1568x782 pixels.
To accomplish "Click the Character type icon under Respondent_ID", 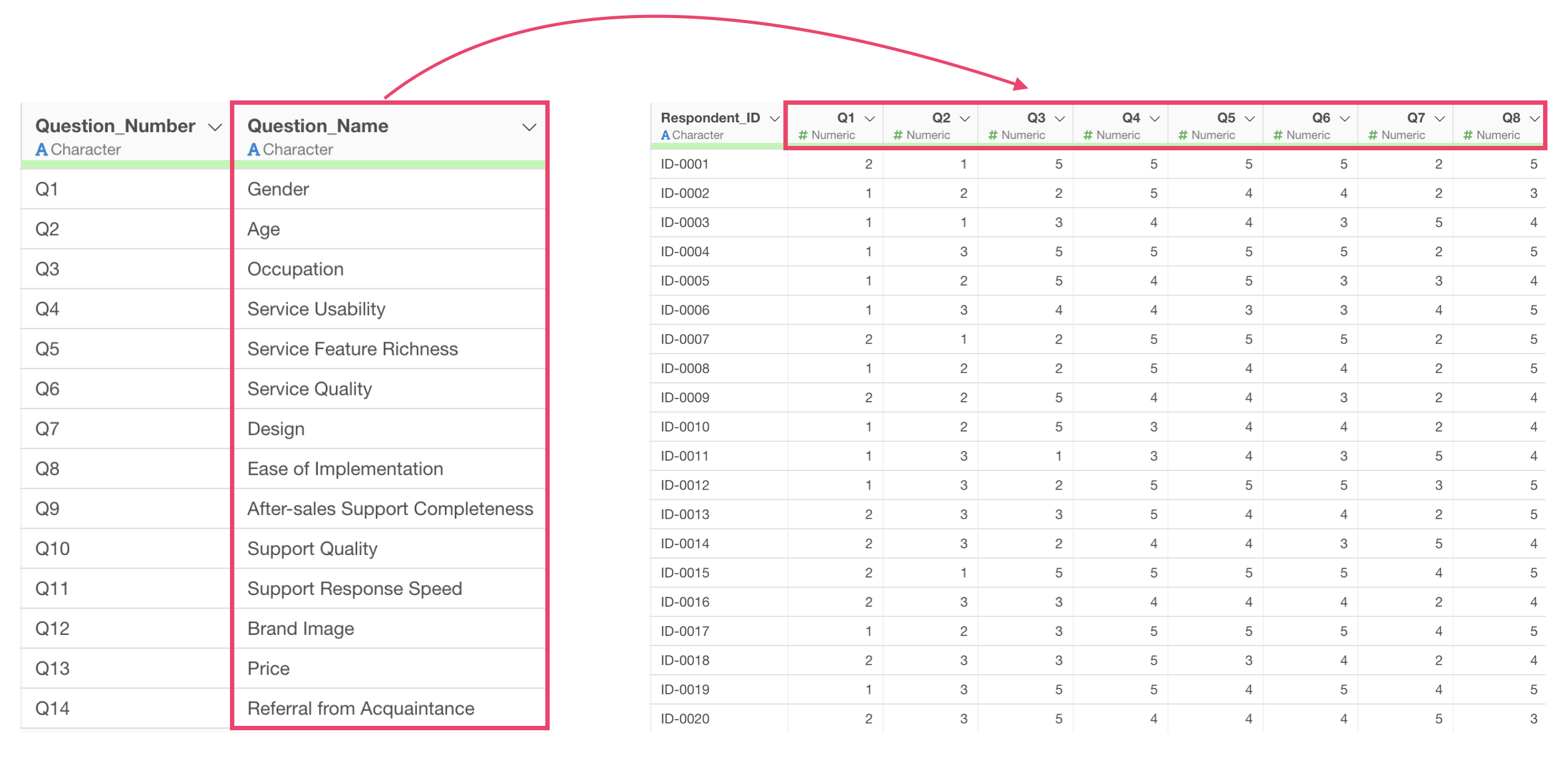I will pyautogui.click(x=666, y=135).
